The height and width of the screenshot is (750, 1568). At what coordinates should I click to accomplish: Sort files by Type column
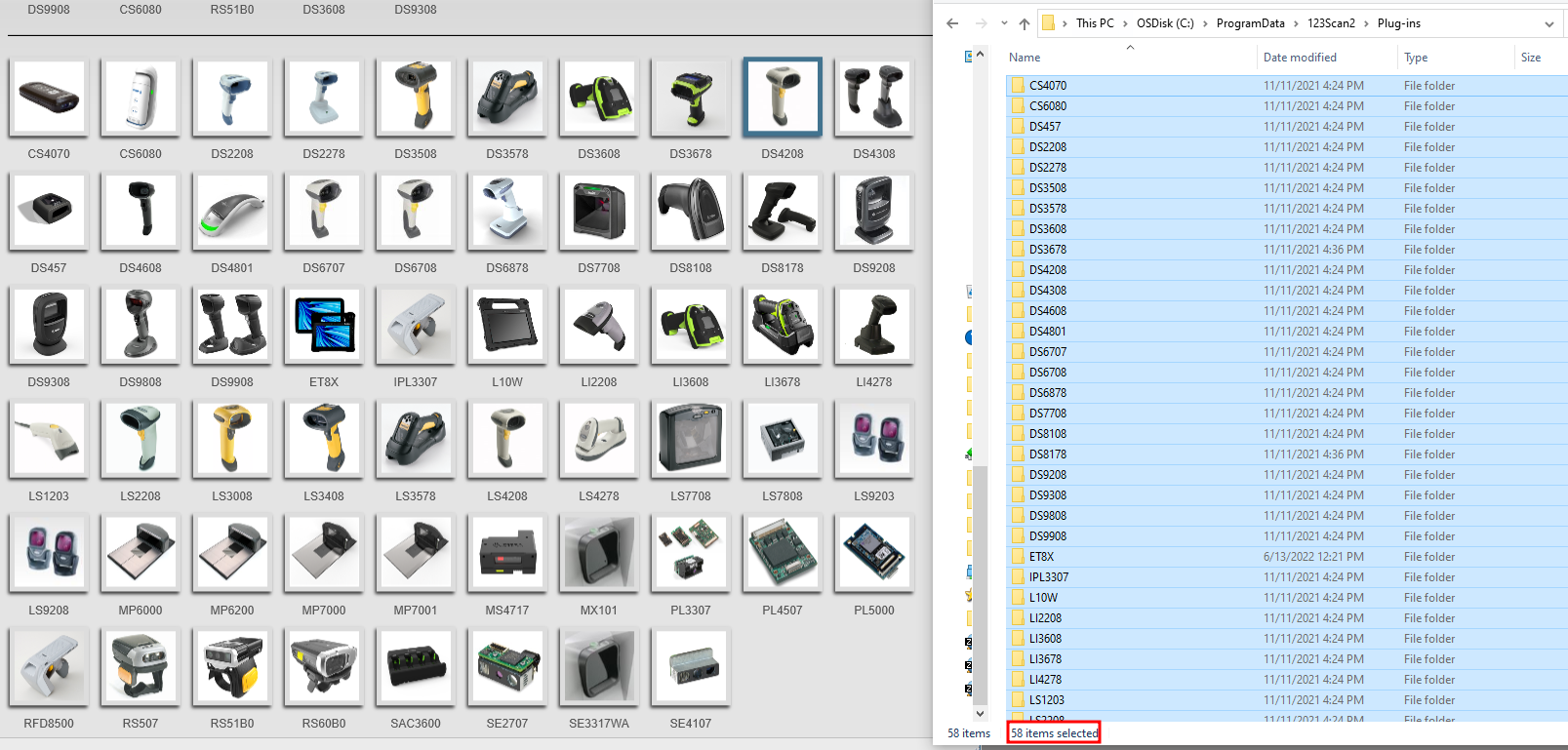[1416, 58]
